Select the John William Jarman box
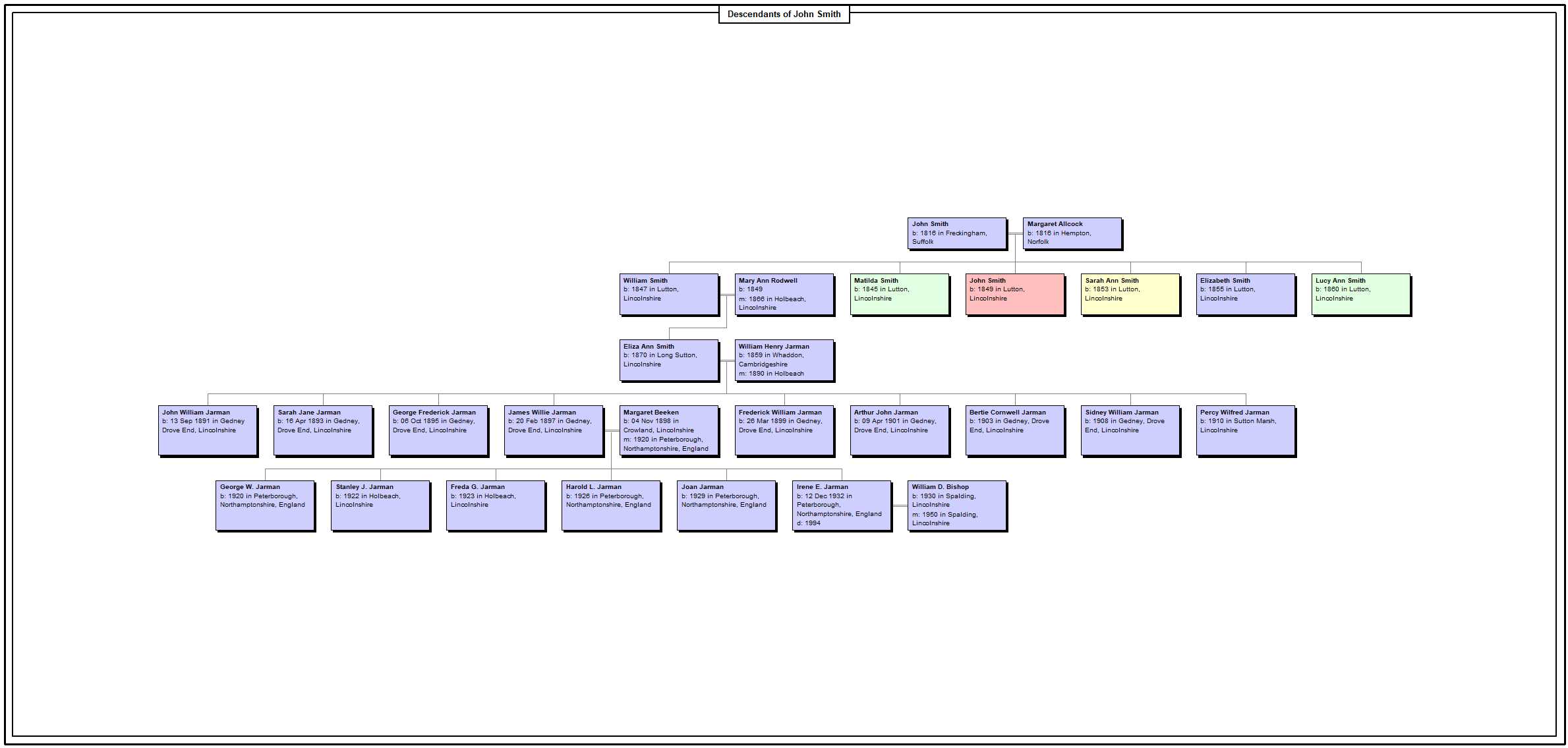The width and height of the screenshot is (1568, 748). pyautogui.click(x=208, y=430)
